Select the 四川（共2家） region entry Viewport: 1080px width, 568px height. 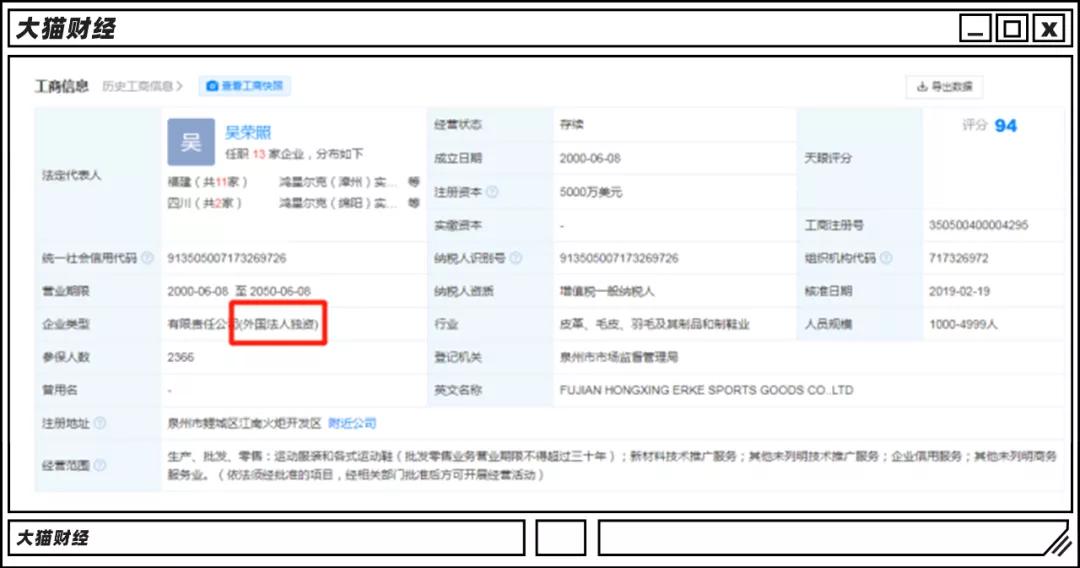click(x=205, y=203)
